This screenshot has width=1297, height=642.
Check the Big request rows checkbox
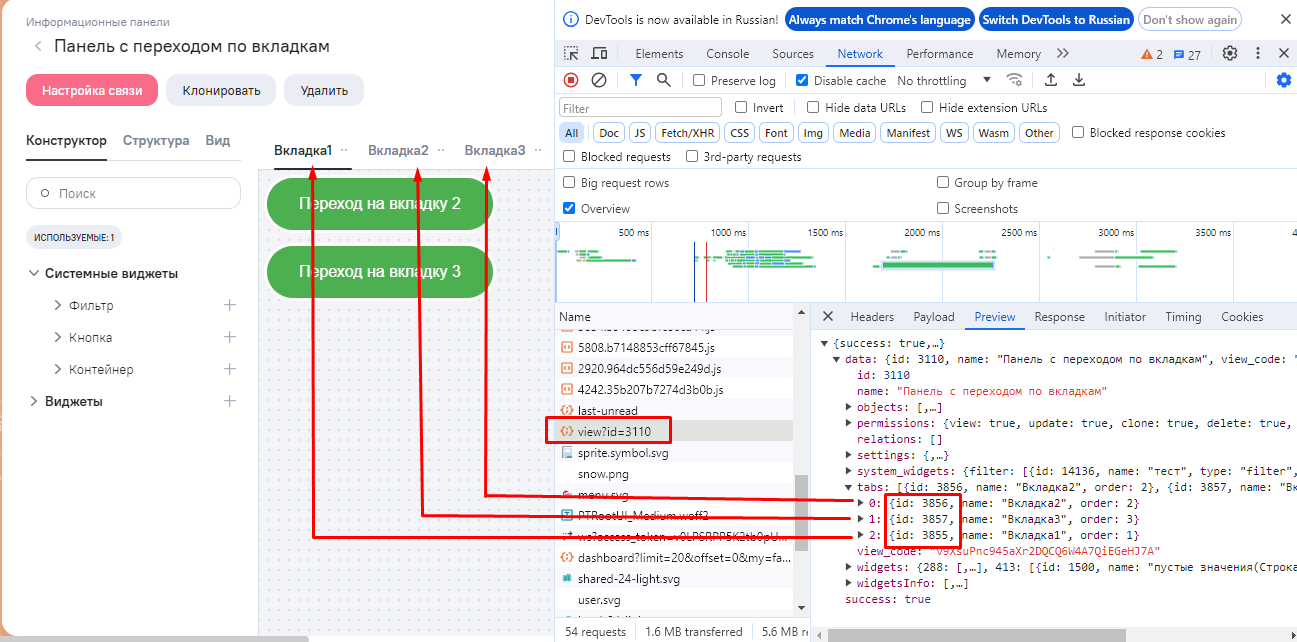[569, 183]
